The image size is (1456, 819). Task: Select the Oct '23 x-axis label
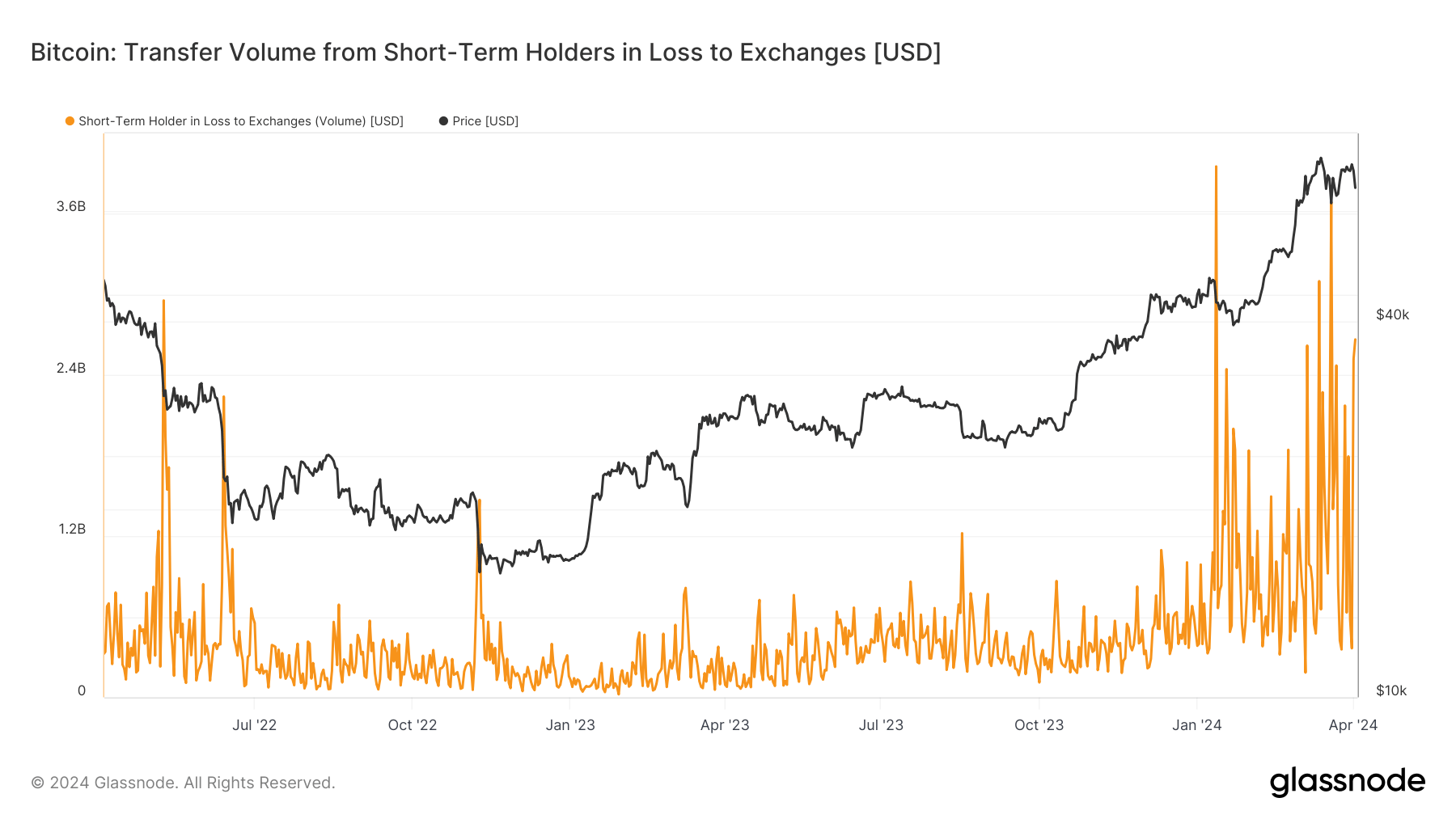click(1039, 725)
